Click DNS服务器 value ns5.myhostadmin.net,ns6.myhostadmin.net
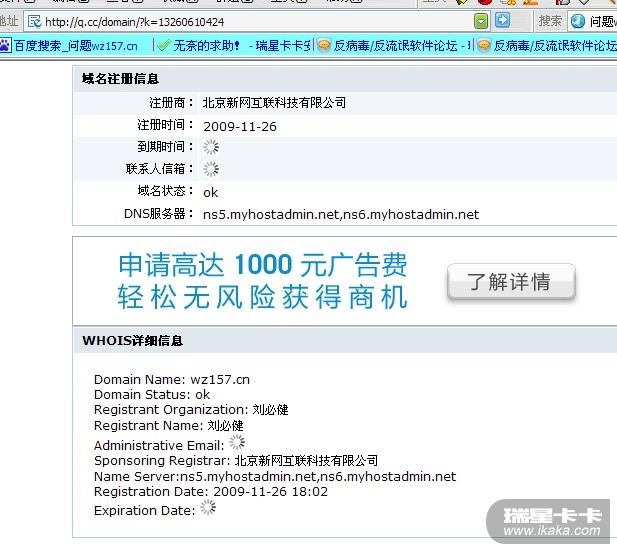 click(341, 215)
